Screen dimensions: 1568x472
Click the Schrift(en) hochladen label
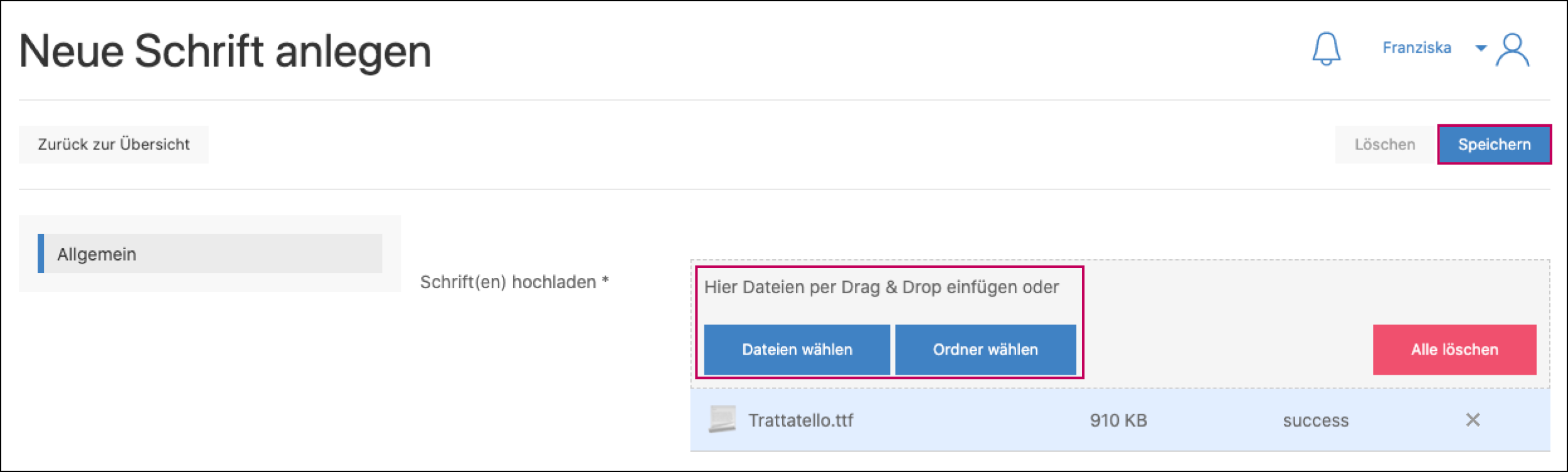tap(514, 282)
